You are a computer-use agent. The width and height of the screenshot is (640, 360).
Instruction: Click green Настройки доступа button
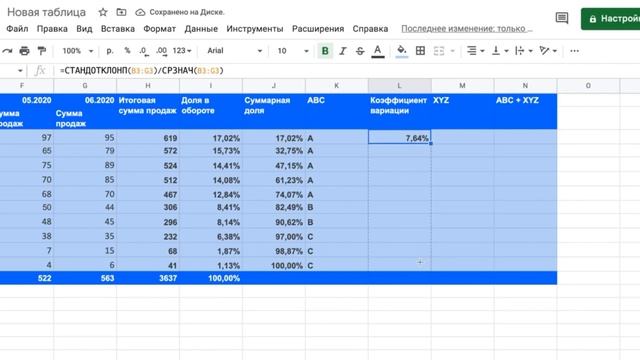(611, 19)
